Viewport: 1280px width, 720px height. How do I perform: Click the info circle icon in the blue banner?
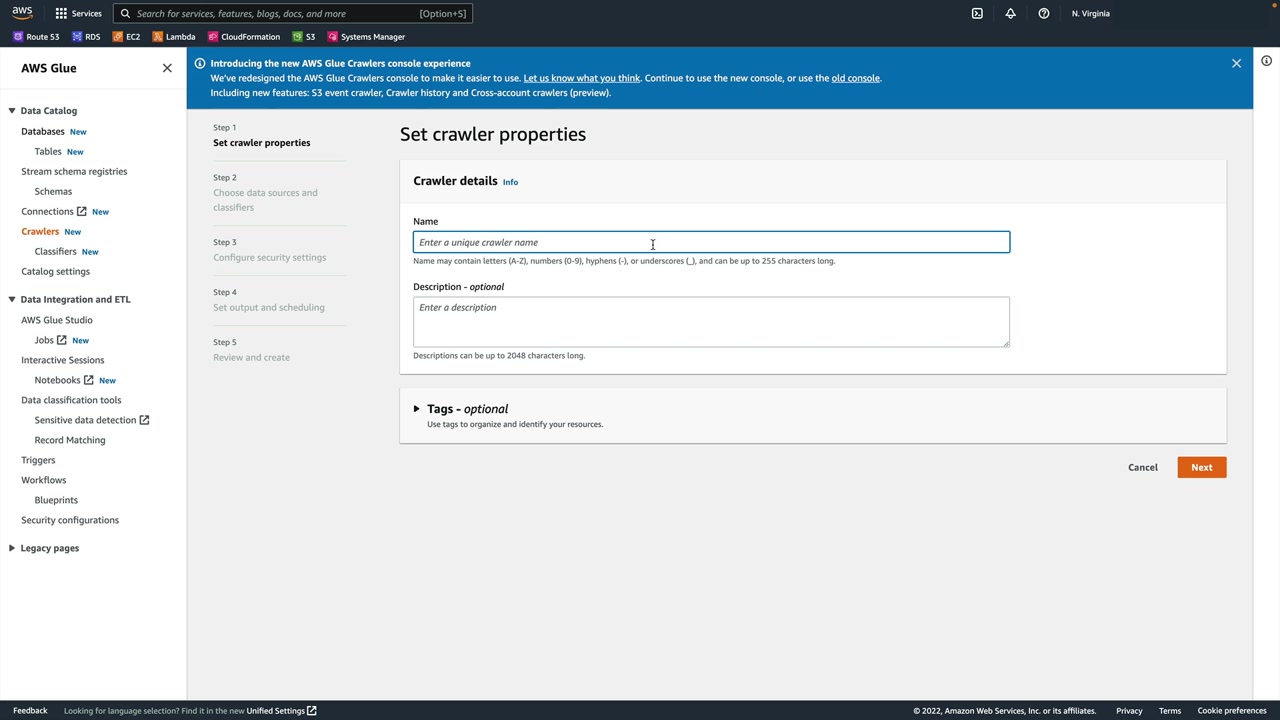200,63
